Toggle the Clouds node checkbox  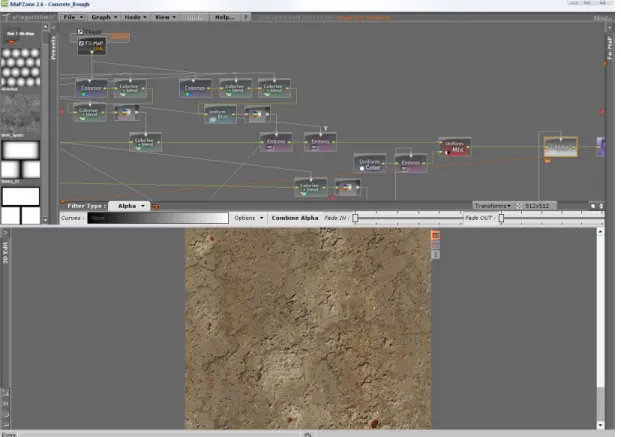click(x=80, y=31)
